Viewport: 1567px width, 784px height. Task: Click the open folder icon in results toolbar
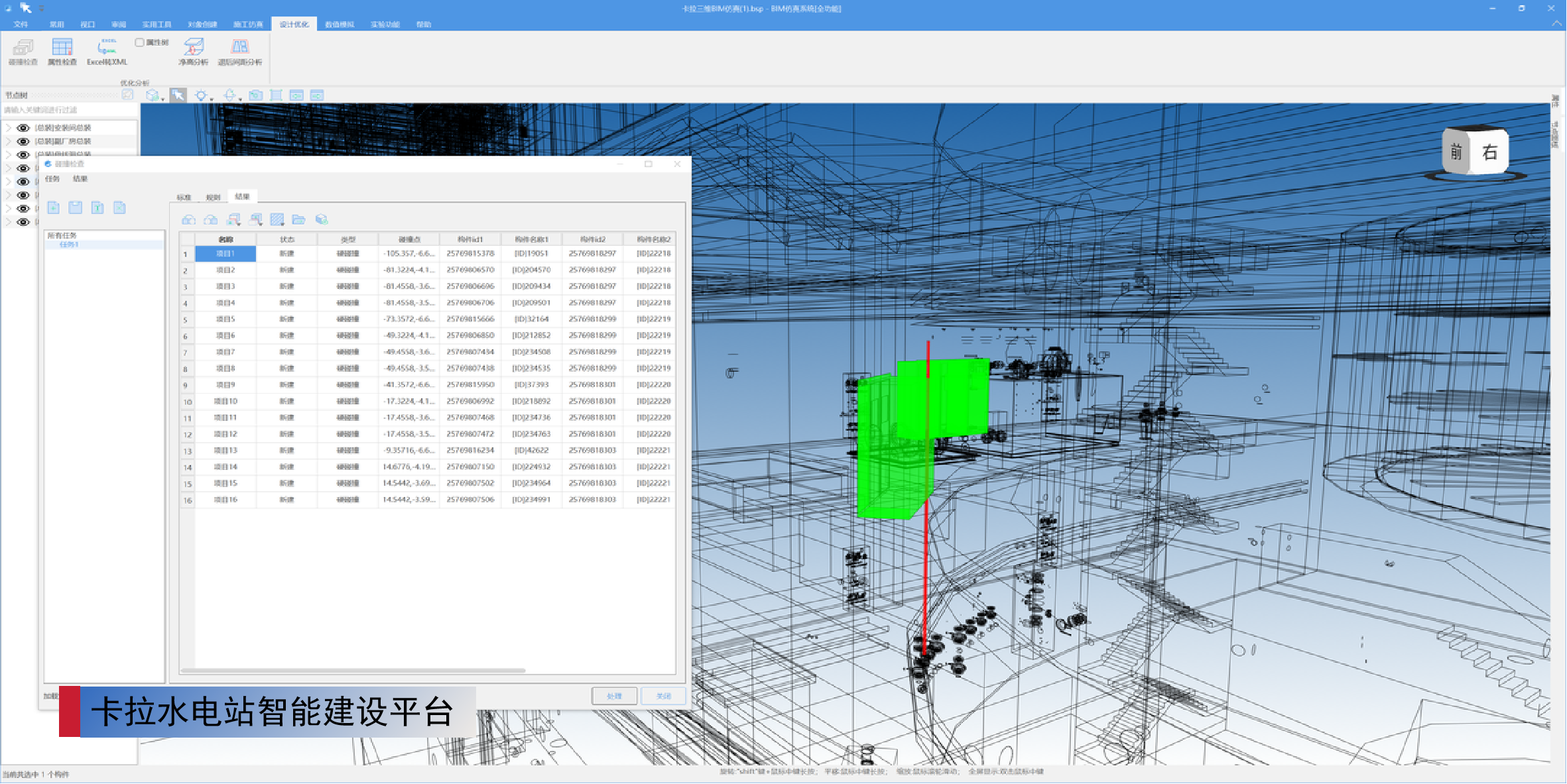[x=298, y=219]
